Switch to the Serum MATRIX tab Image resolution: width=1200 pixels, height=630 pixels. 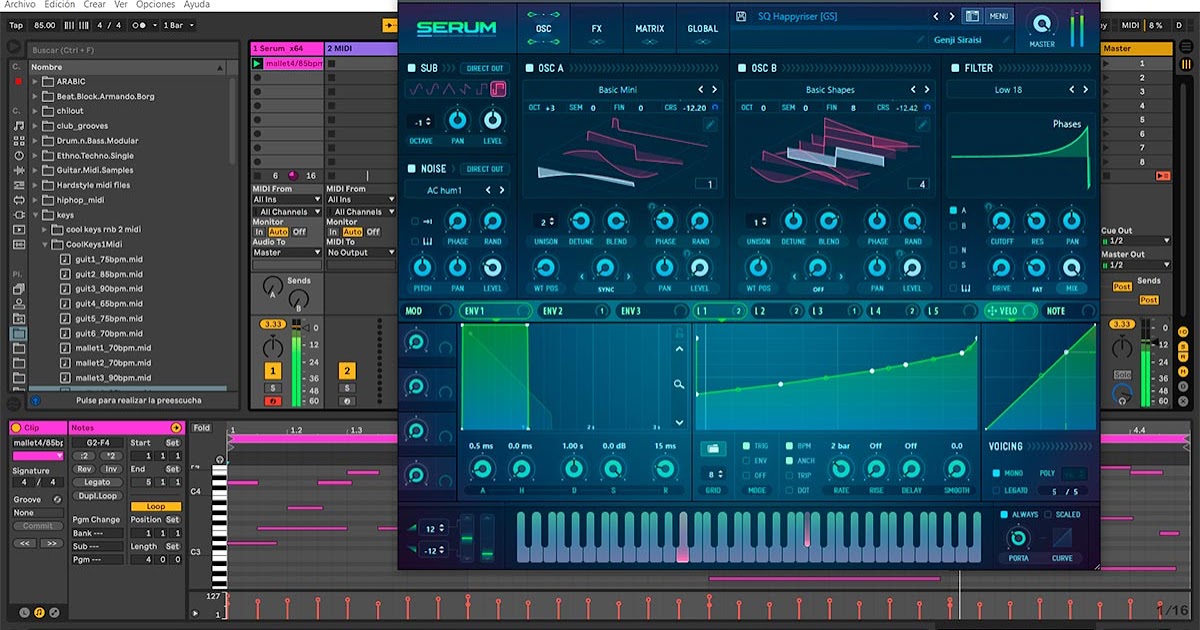click(x=649, y=27)
